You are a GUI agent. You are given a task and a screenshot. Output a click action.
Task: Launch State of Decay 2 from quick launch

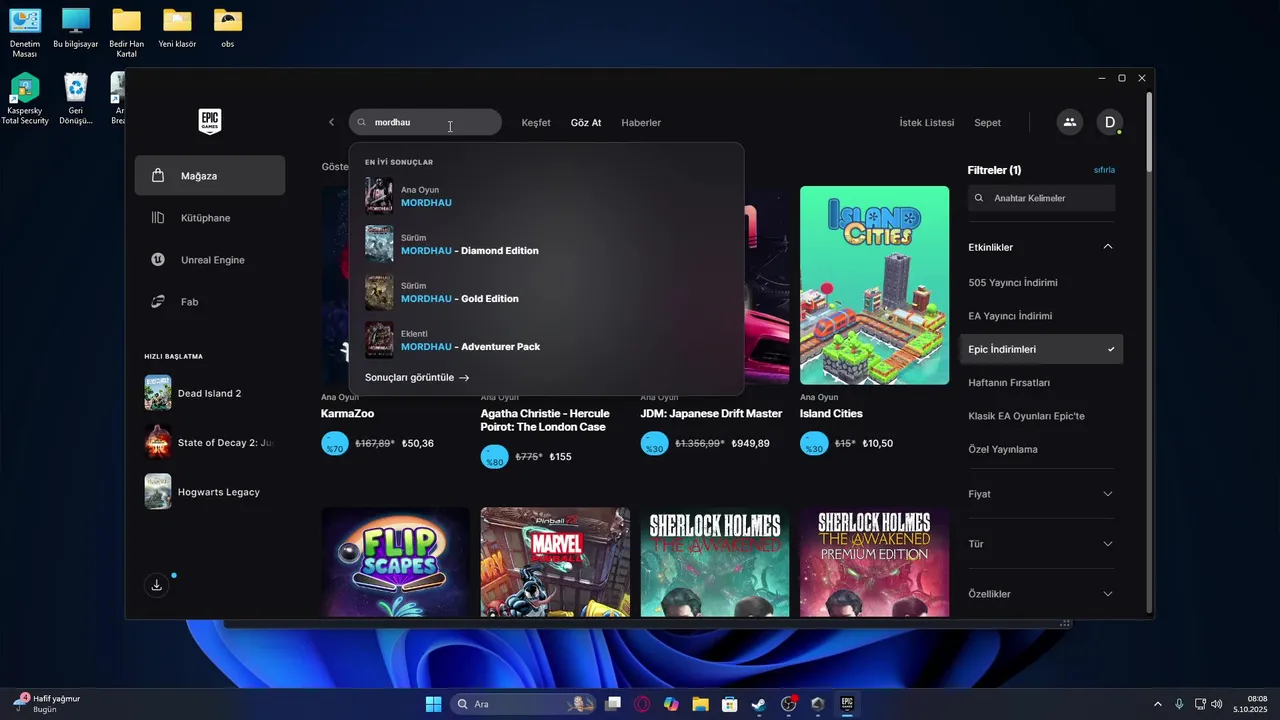pos(210,442)
